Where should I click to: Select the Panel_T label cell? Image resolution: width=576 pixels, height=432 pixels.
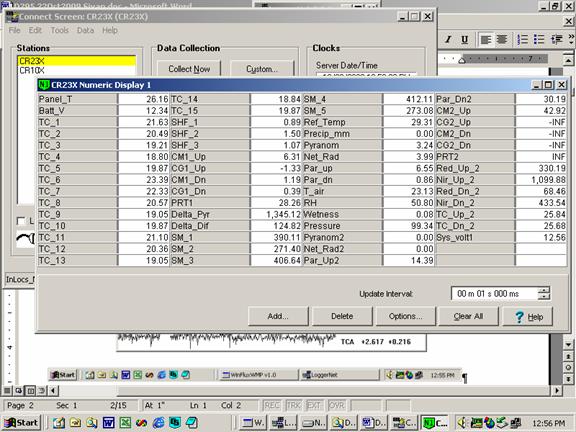coord(78,99)
